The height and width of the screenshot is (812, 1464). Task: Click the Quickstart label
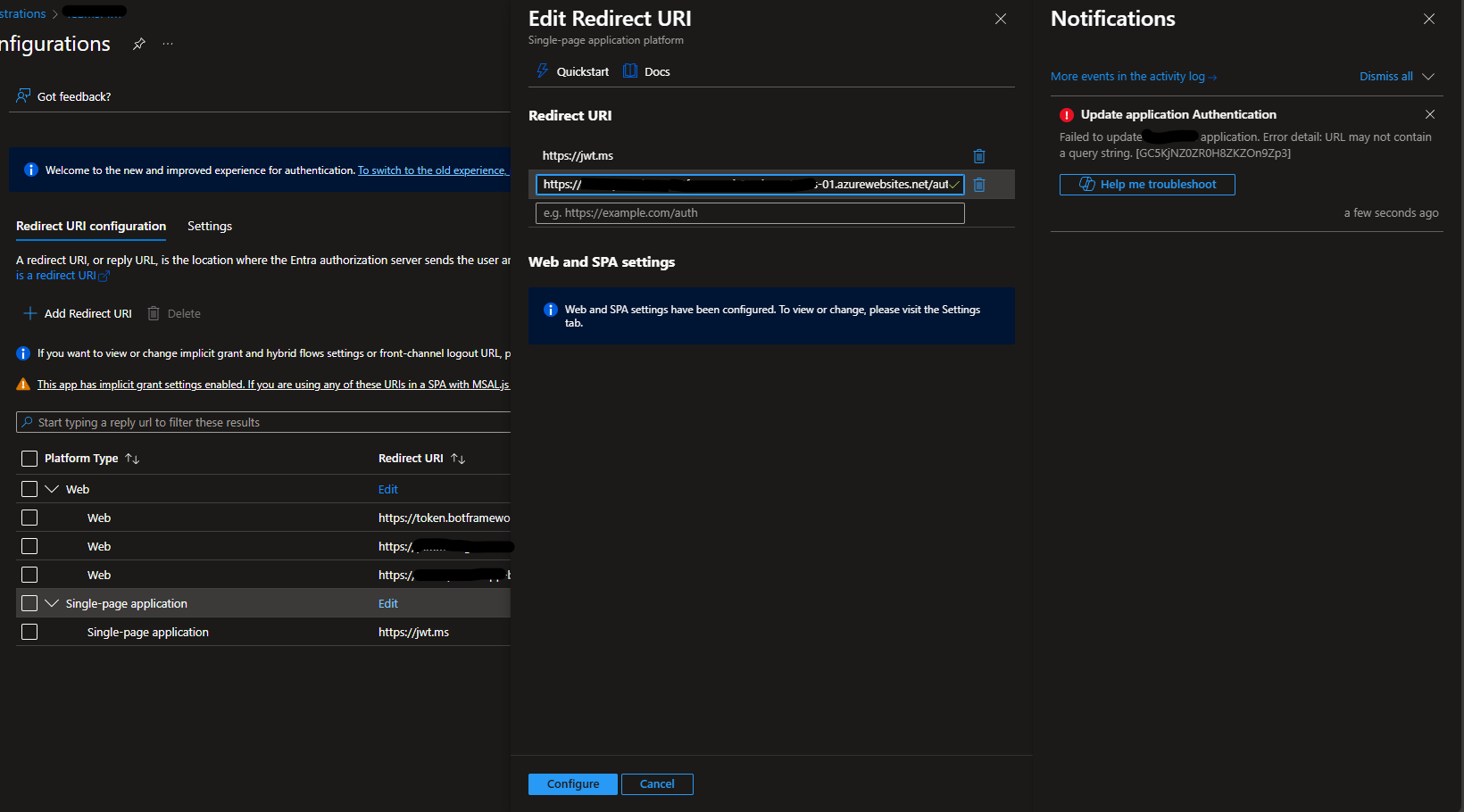[583, 72]
